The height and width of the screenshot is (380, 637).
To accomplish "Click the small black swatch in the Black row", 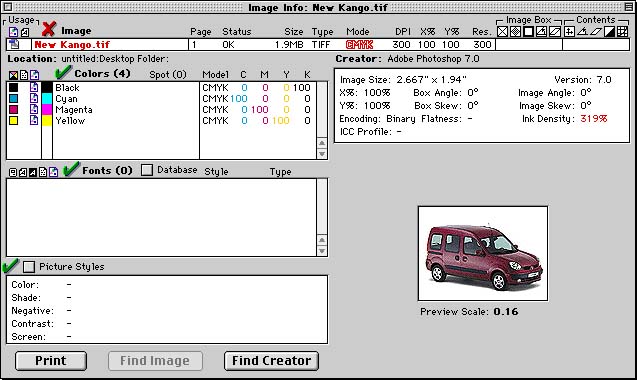I will tap(13, 87).
